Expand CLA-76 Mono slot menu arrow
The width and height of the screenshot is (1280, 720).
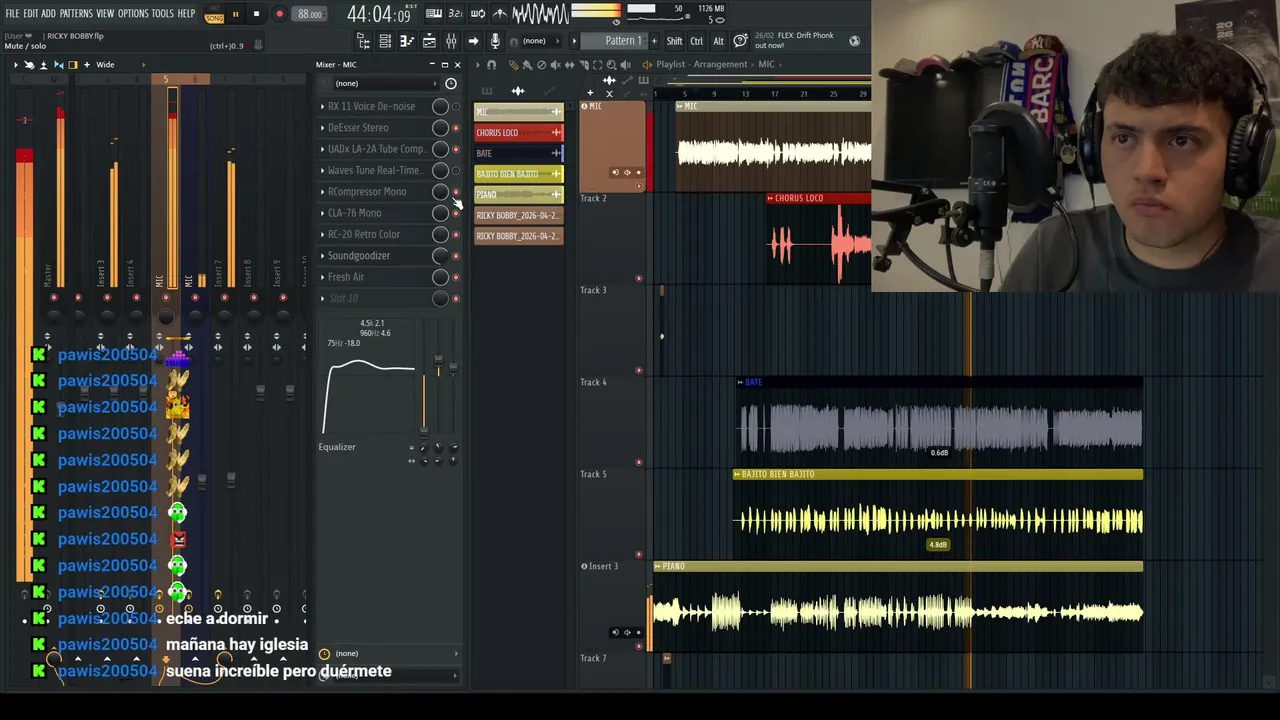(x=322, y=213)
